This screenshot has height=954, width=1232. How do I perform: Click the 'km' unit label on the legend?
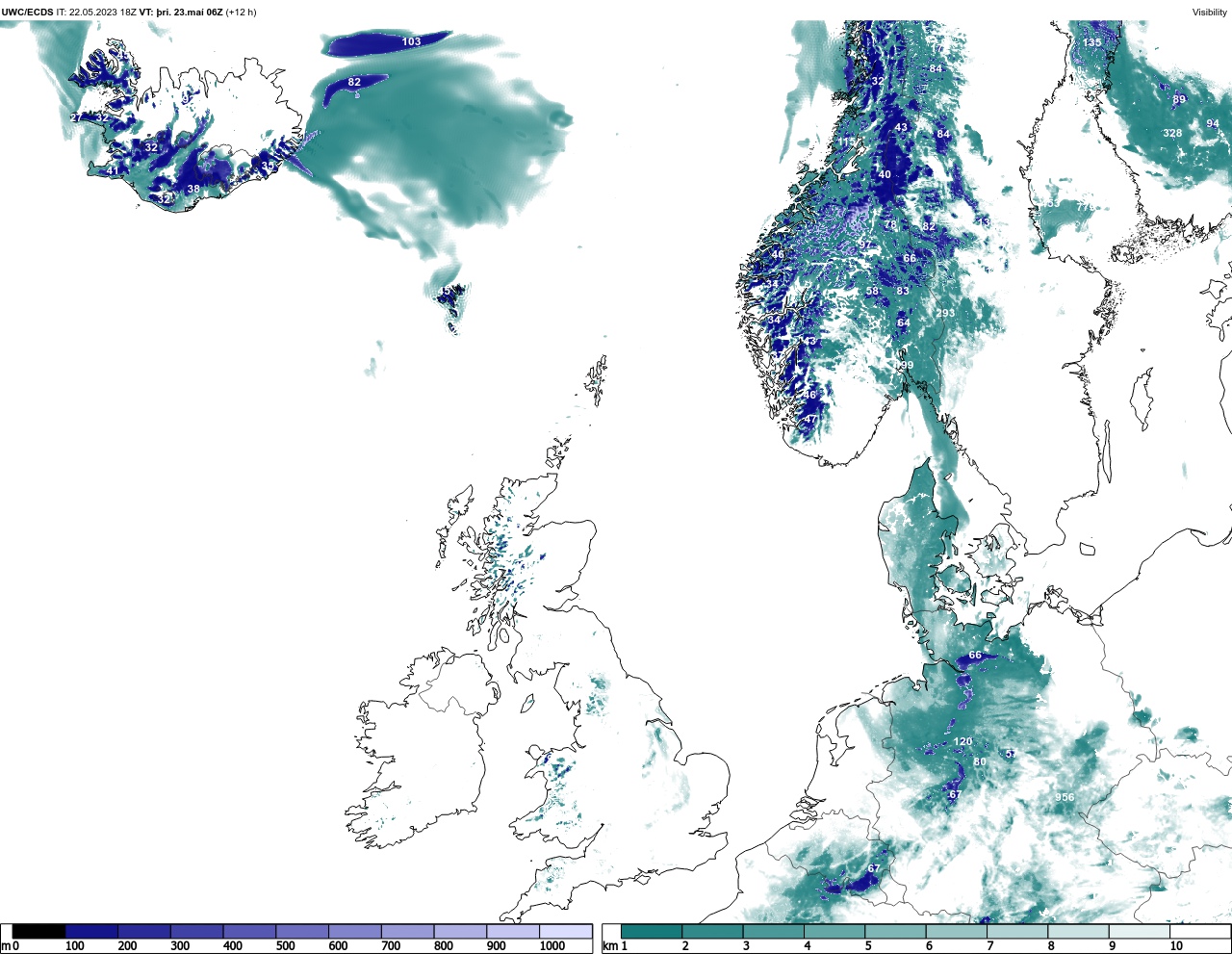(608, 946)
